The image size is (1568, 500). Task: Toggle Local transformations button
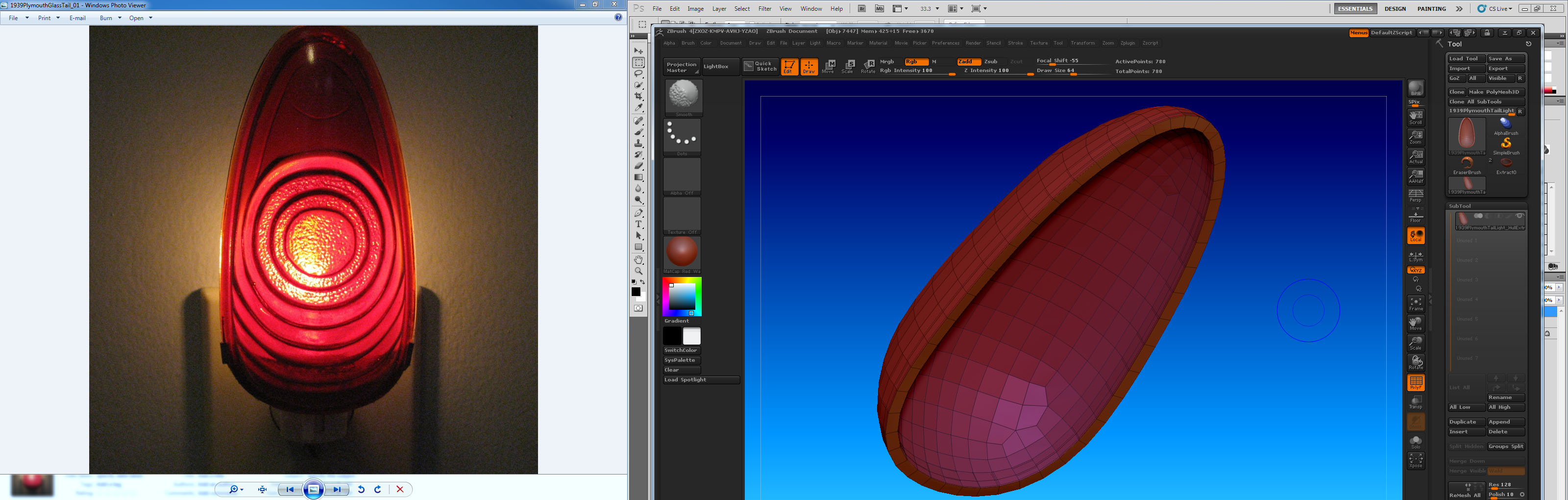pyautogui.click(x=1416, y=236)
